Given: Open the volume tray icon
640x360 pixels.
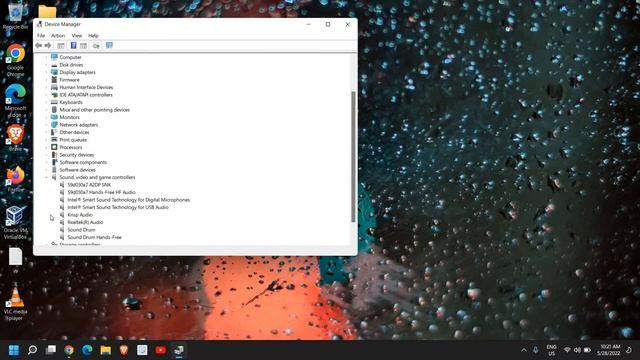Looking at the screenshot, I should click(x=577, y=350).
